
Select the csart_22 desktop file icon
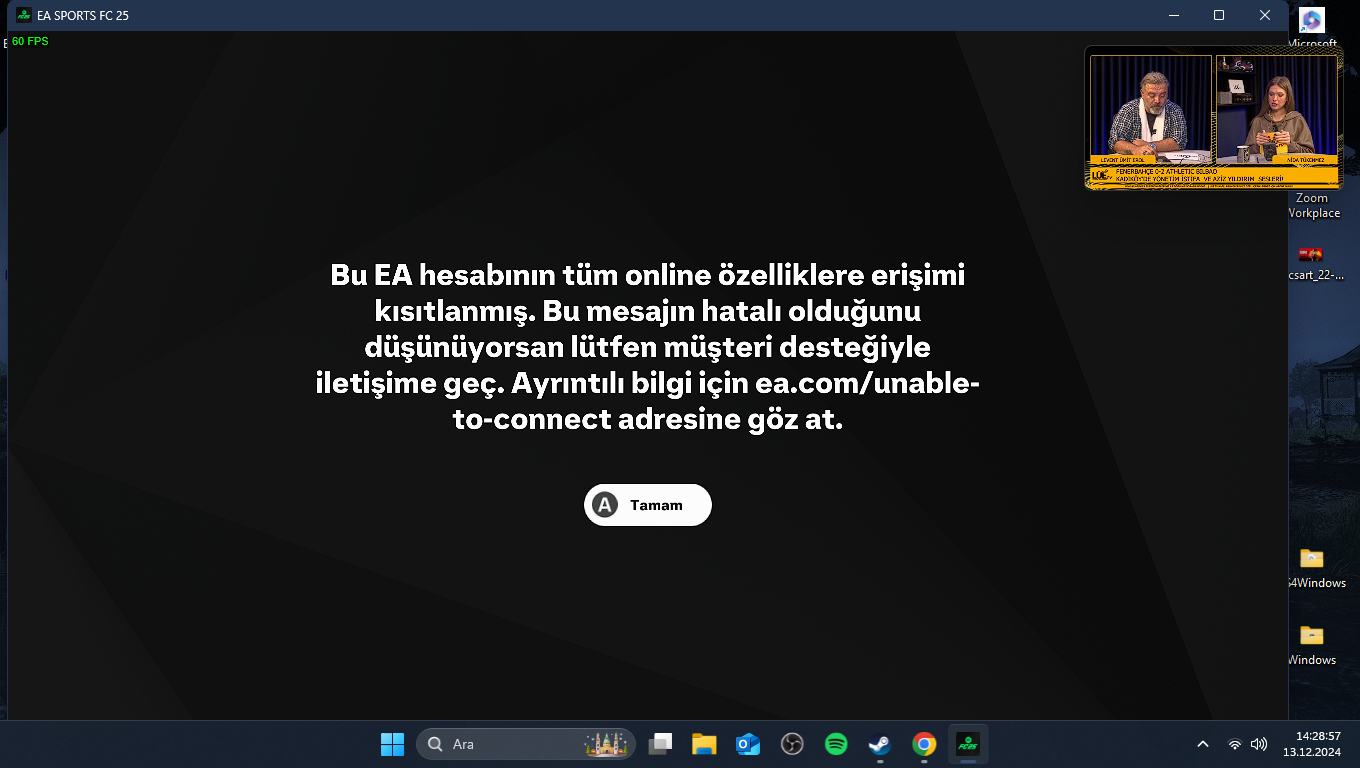(x=1311, y=253)
